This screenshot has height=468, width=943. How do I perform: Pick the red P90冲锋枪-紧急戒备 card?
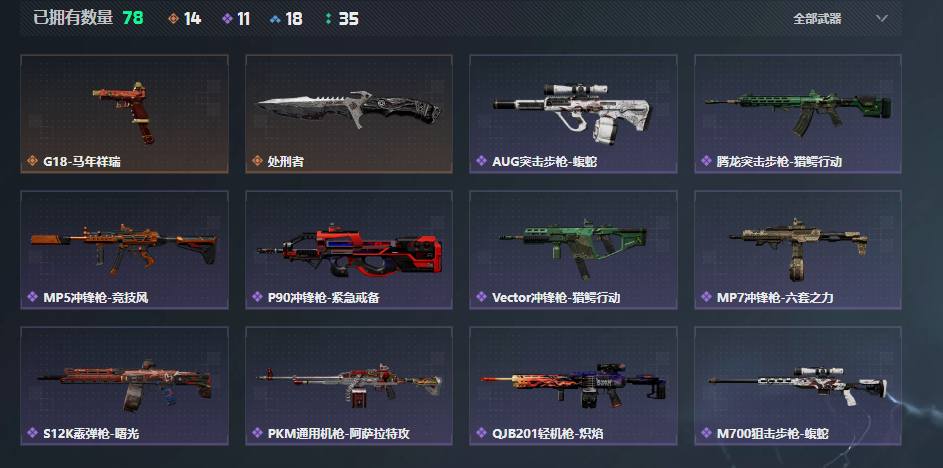click(x=349, y=250)
